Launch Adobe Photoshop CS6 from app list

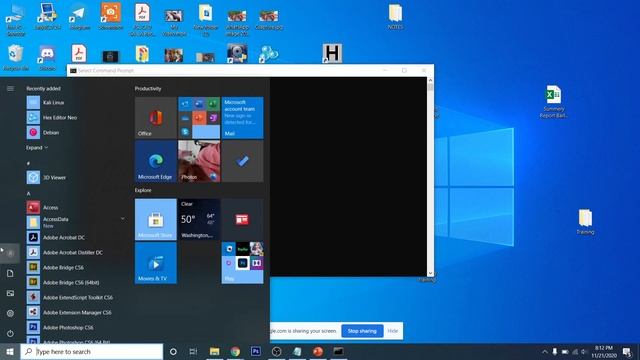tap(76, 328)
